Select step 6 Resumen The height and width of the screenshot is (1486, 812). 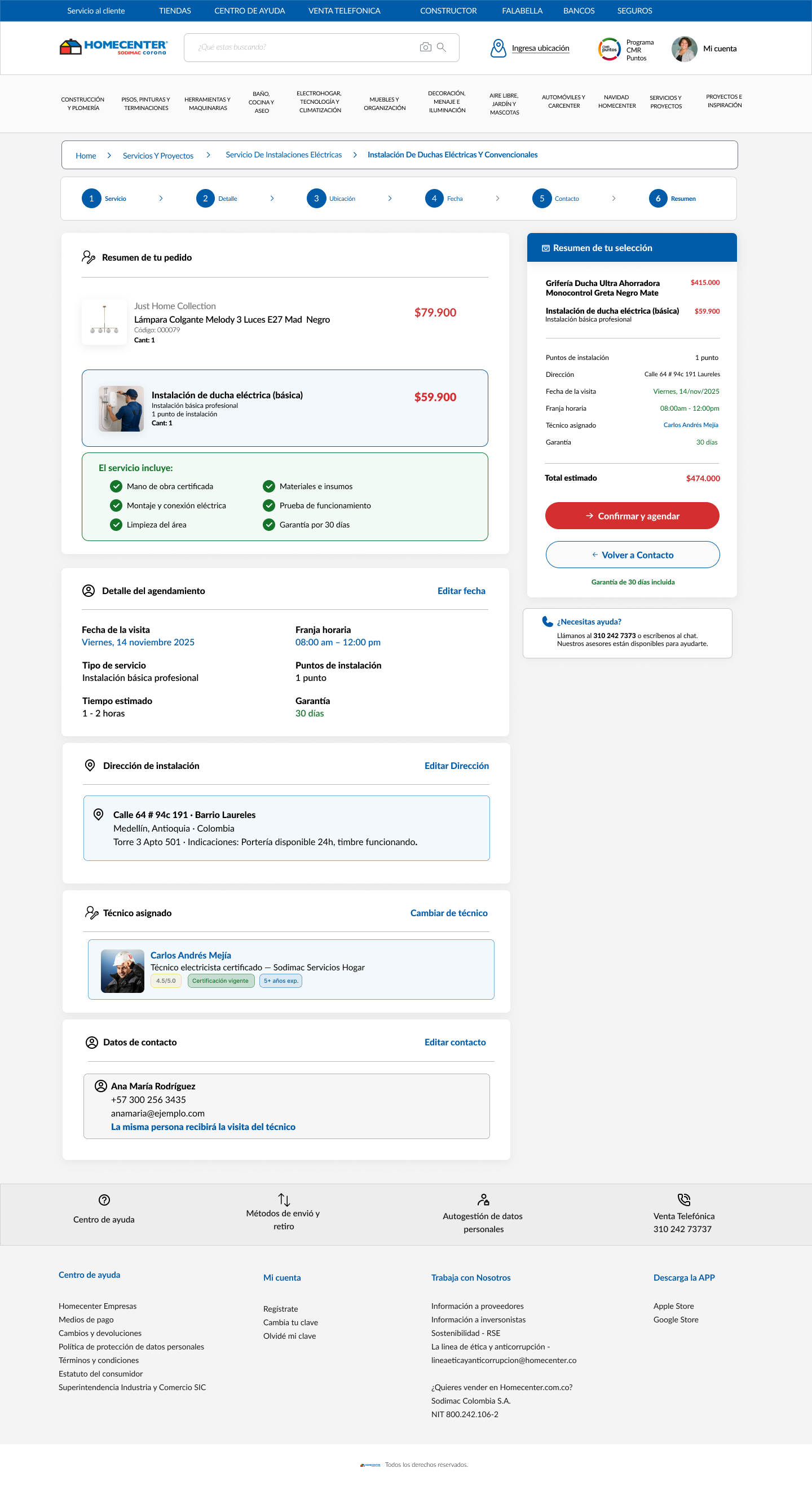click(672, 199)
